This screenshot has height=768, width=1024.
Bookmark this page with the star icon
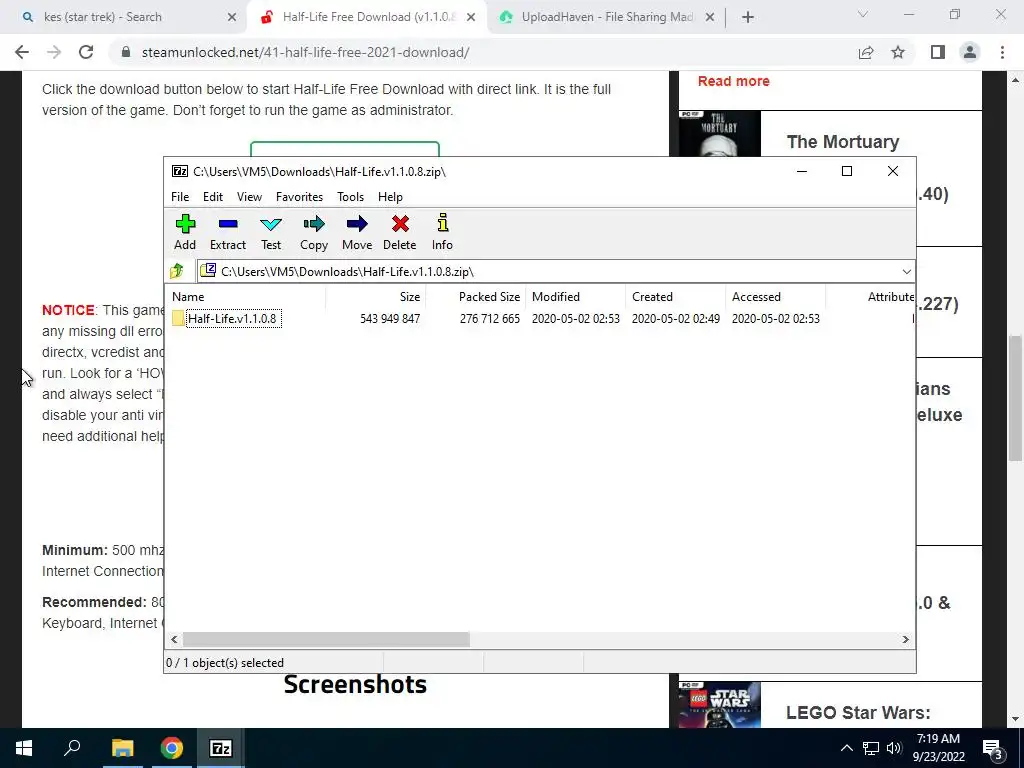(898, 52)
